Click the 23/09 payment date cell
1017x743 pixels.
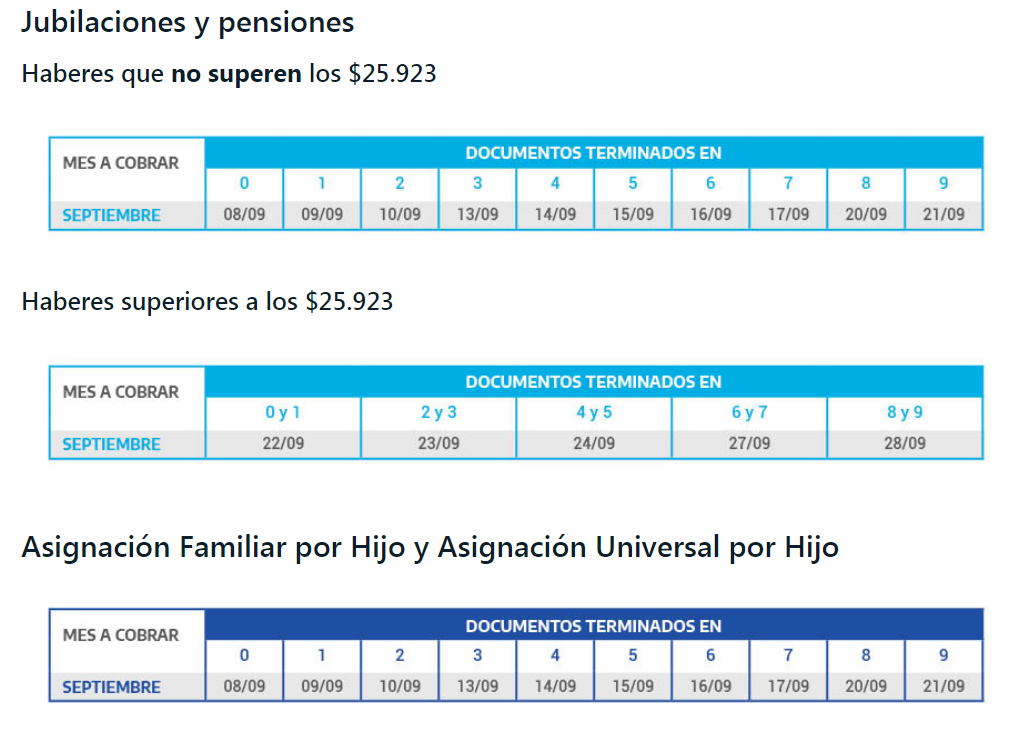pyautogui.click(x=438, y=443)
